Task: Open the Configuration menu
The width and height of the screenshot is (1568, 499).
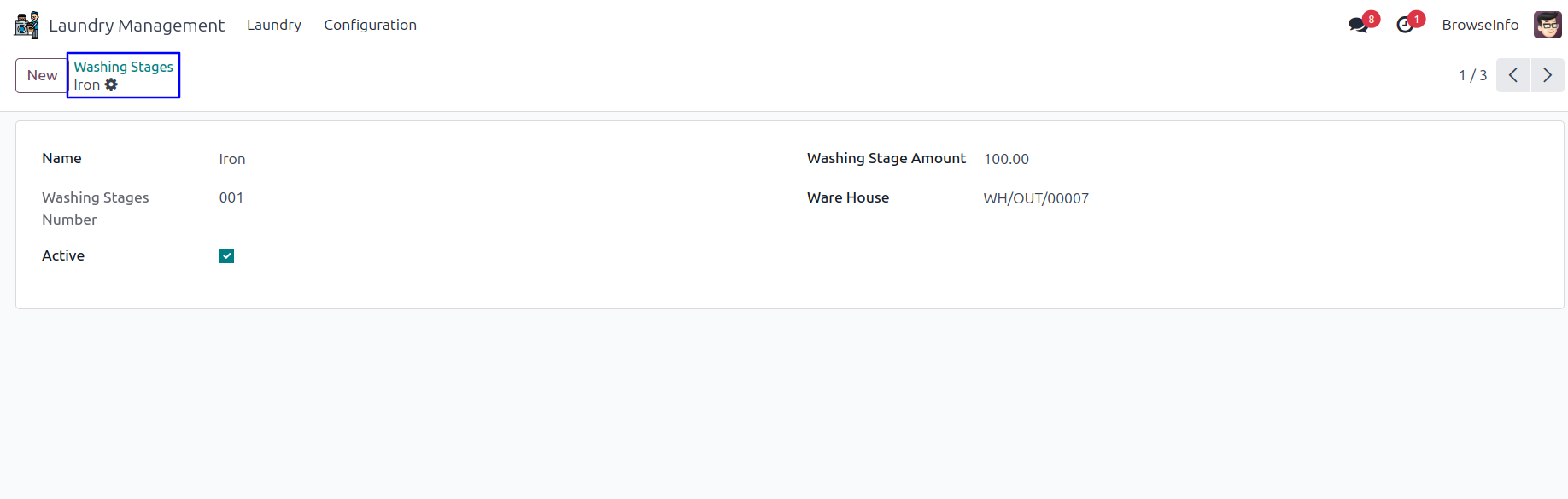Action: click(370, 25)
